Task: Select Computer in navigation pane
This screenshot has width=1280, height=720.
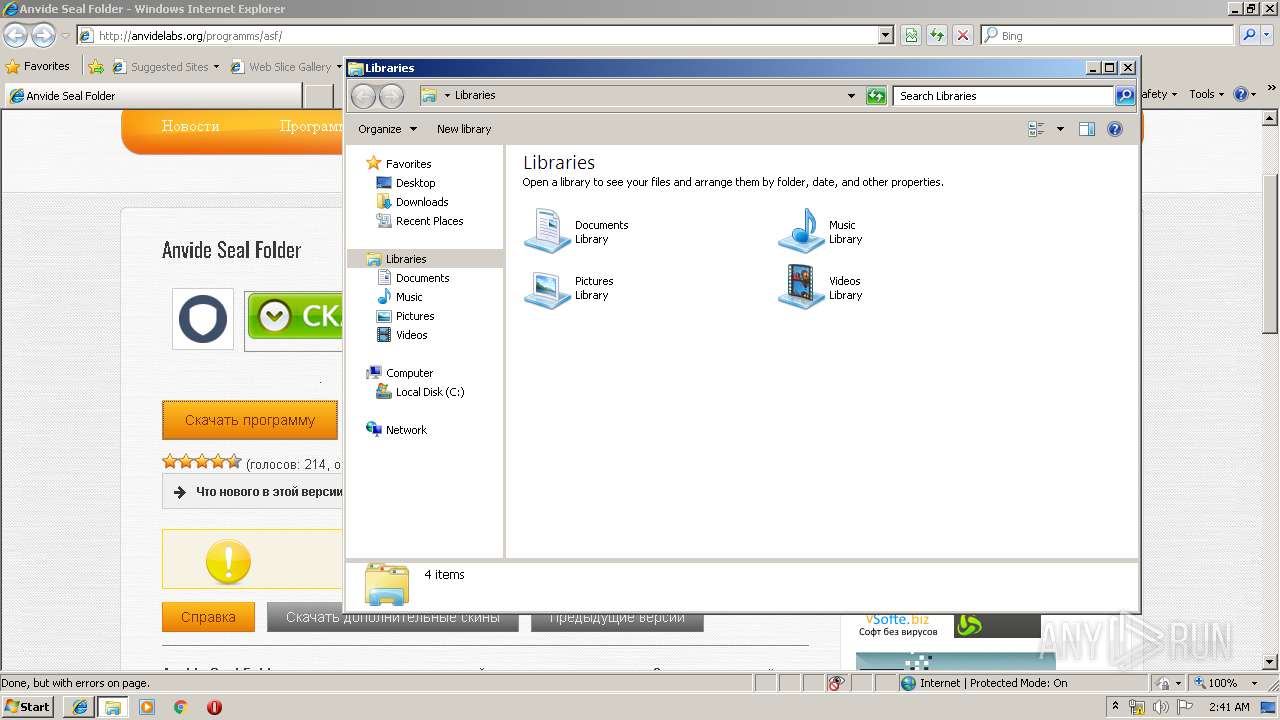Action: point(409,373)
